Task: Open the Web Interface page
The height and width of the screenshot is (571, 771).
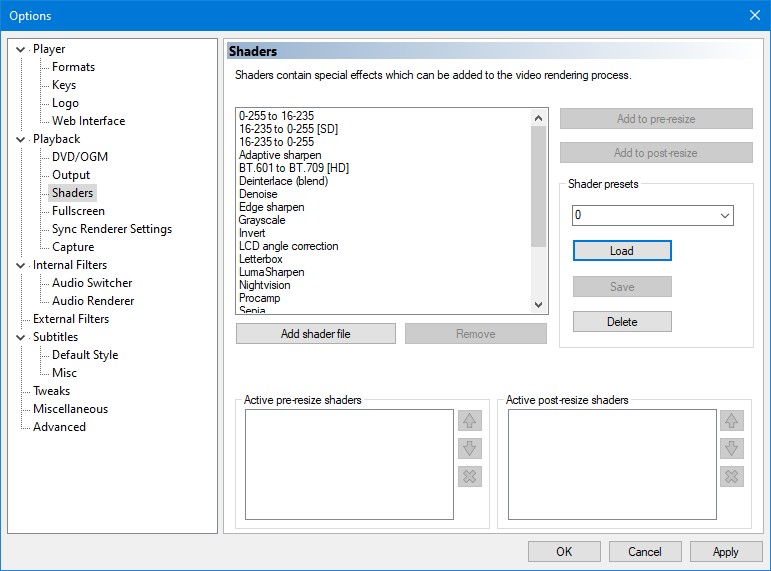Action: coord(89,121)
